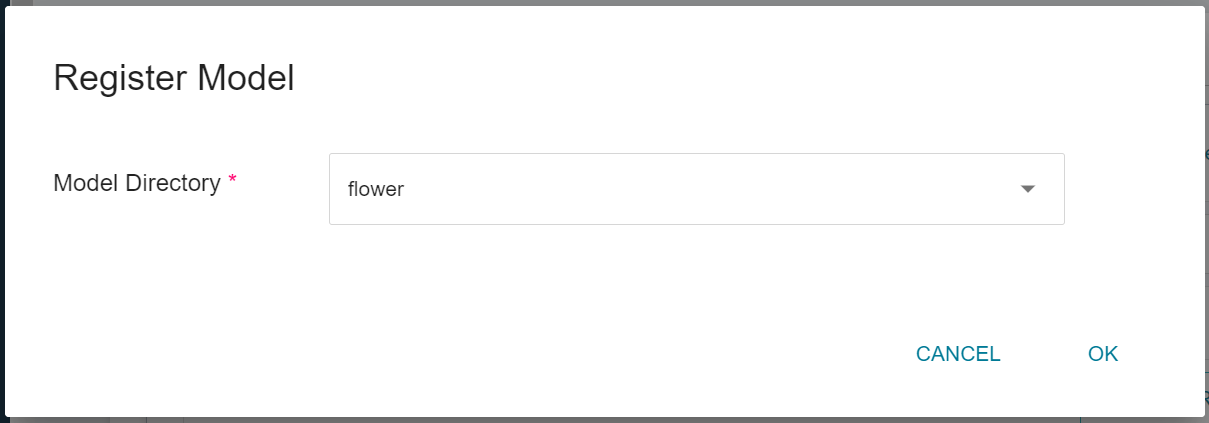1209x423 pixels.
Task: Expand the Model Directory dropdown arrow
Action: (x=1027, y=189)
